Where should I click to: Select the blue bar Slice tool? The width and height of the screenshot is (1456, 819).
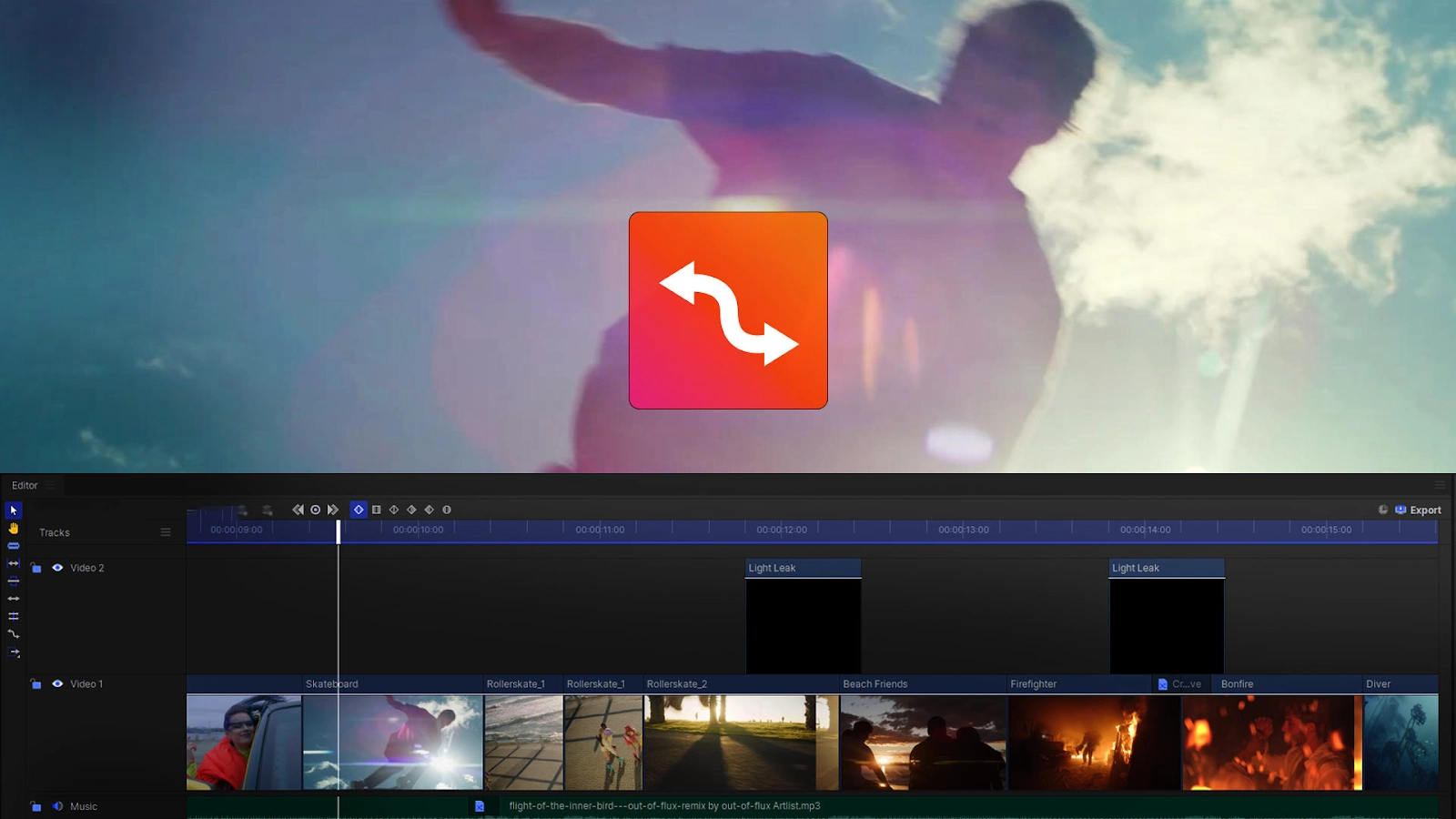pyautogui.click(x=14, y=546)
